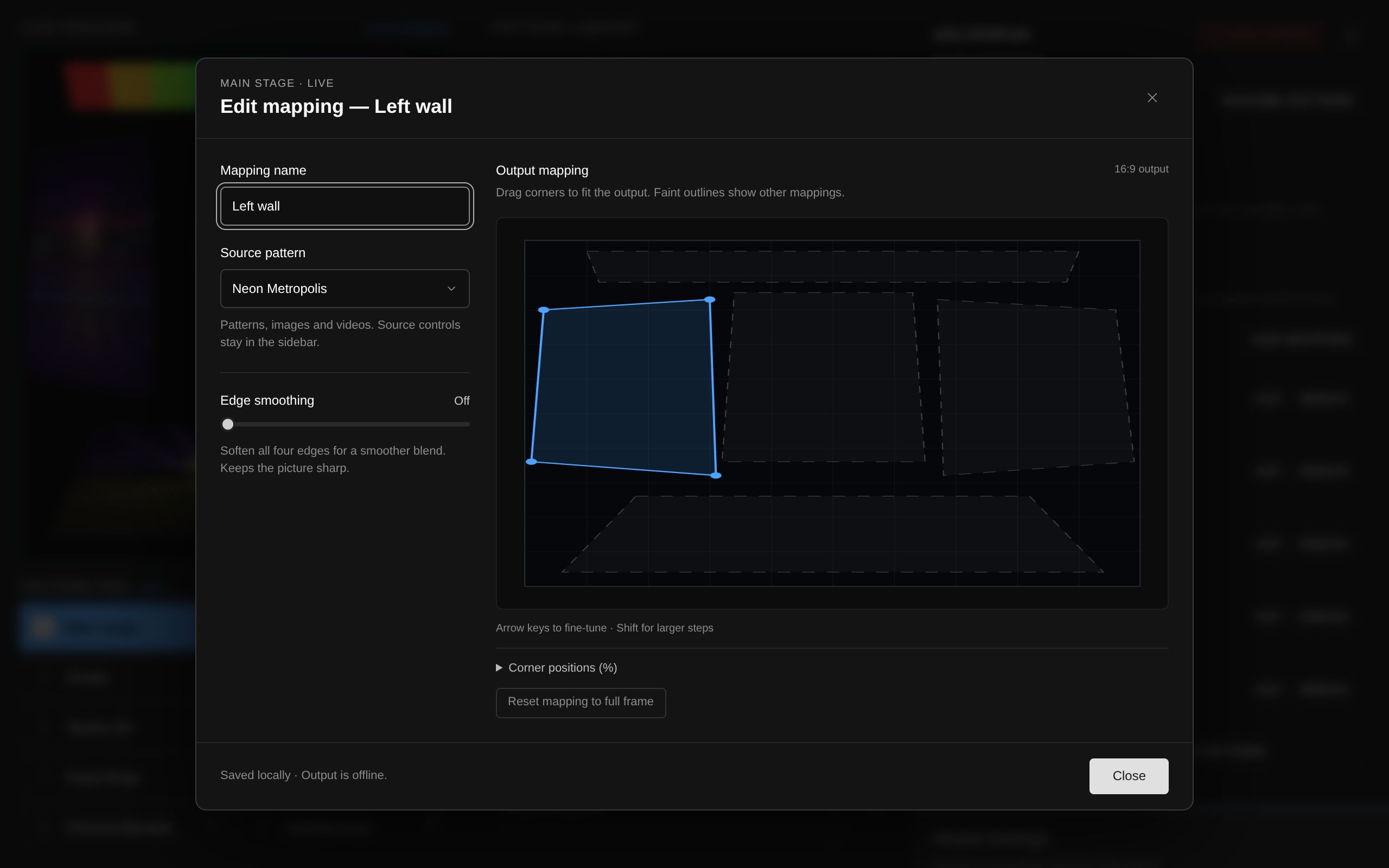Viewport: 1389px width, 868px height.
Task: Select the top-left corner handle of Left wall
Action: pos(544,310)
